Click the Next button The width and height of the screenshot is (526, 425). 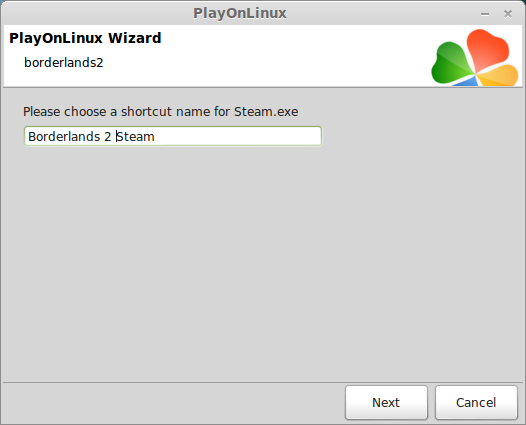tap(386, 402)
